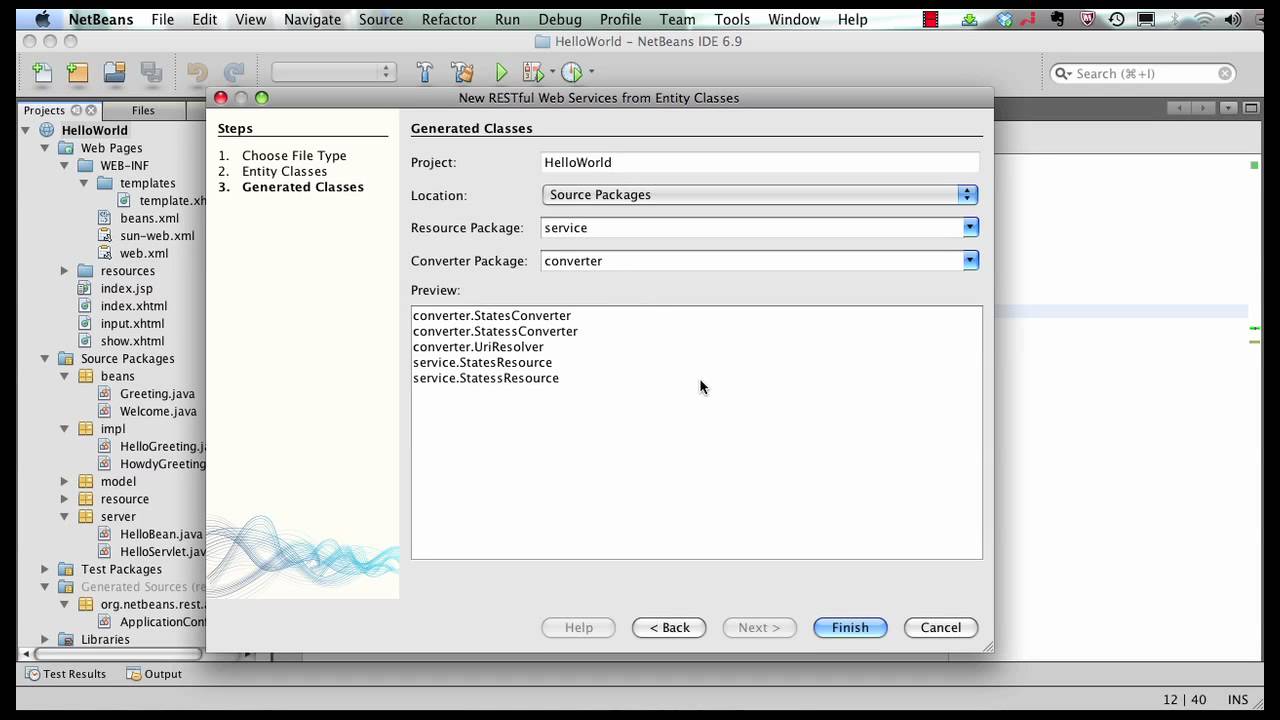The height and width of the screenshot is (720, 1280).
Task: Collapse the HelloWorld project node
Action: pos(26,130)
